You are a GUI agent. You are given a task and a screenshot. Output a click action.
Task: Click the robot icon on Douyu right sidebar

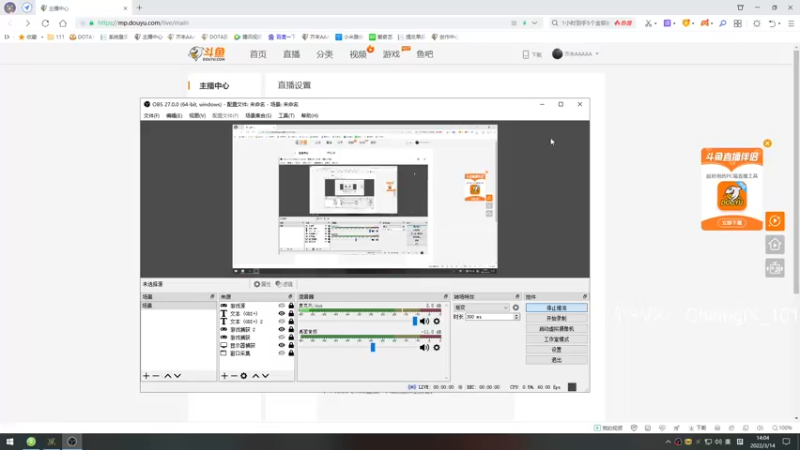(x=774, y=268)
